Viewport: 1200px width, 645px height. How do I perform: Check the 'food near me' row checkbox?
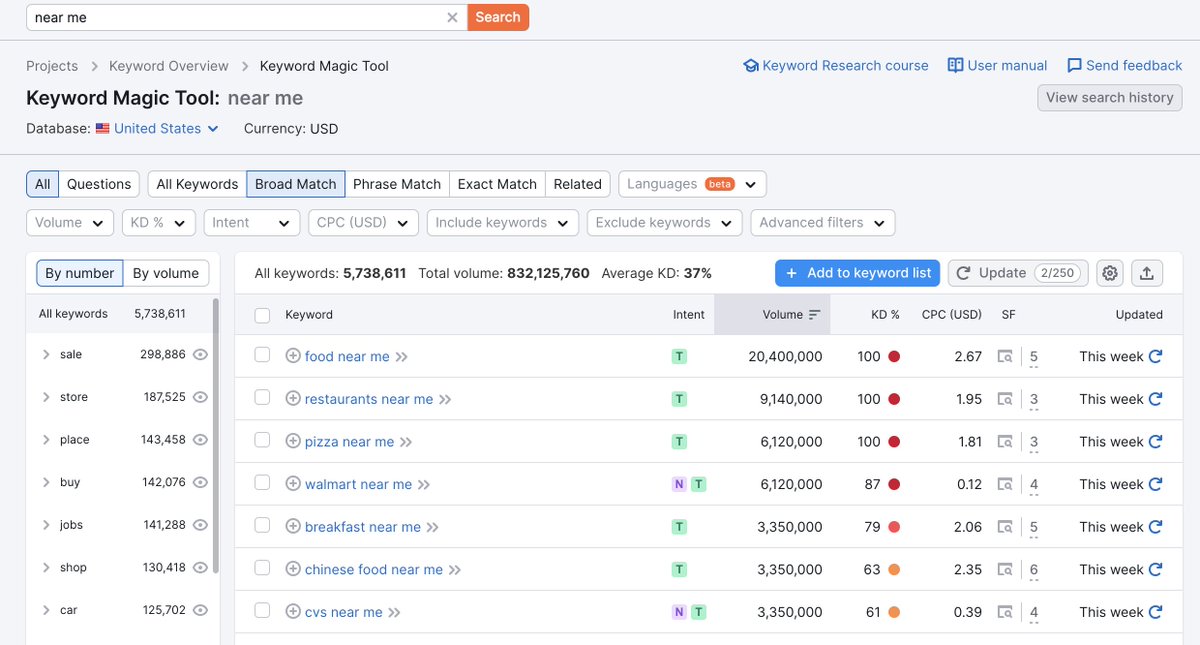tap(262, 355)
